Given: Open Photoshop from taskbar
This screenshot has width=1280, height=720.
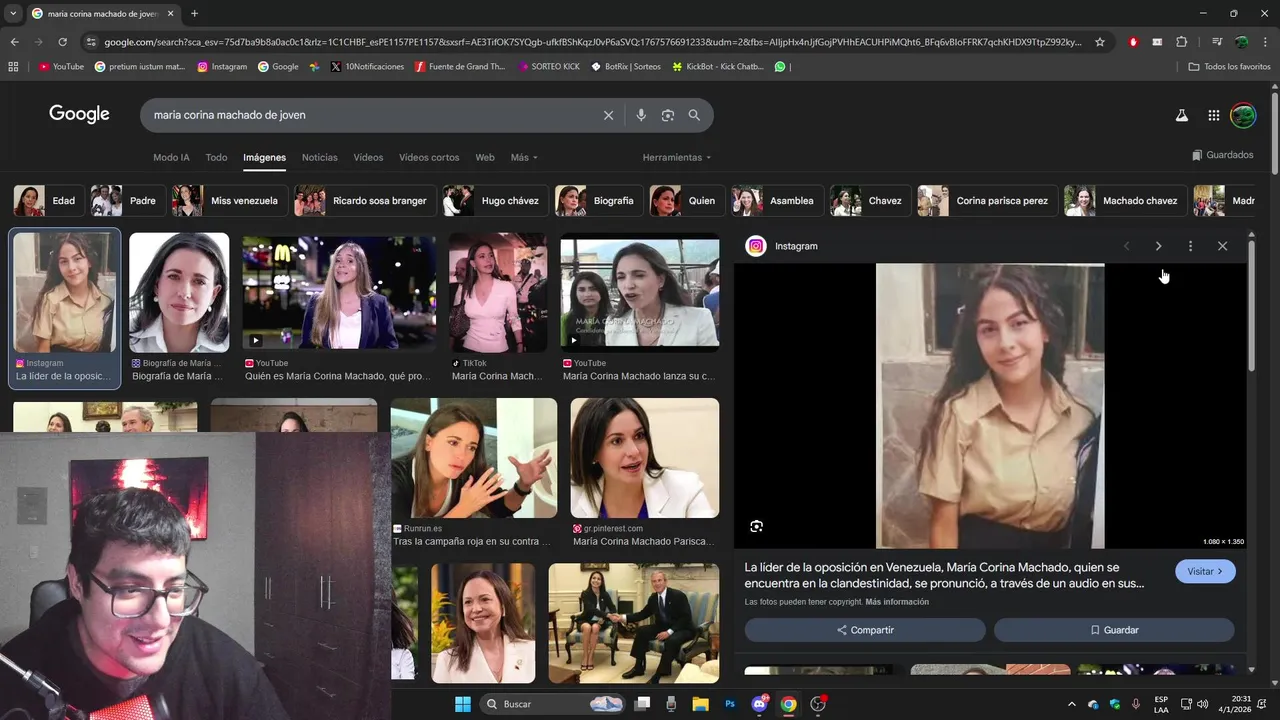Looking at the screenshot, I should click(x=730, y=704).
